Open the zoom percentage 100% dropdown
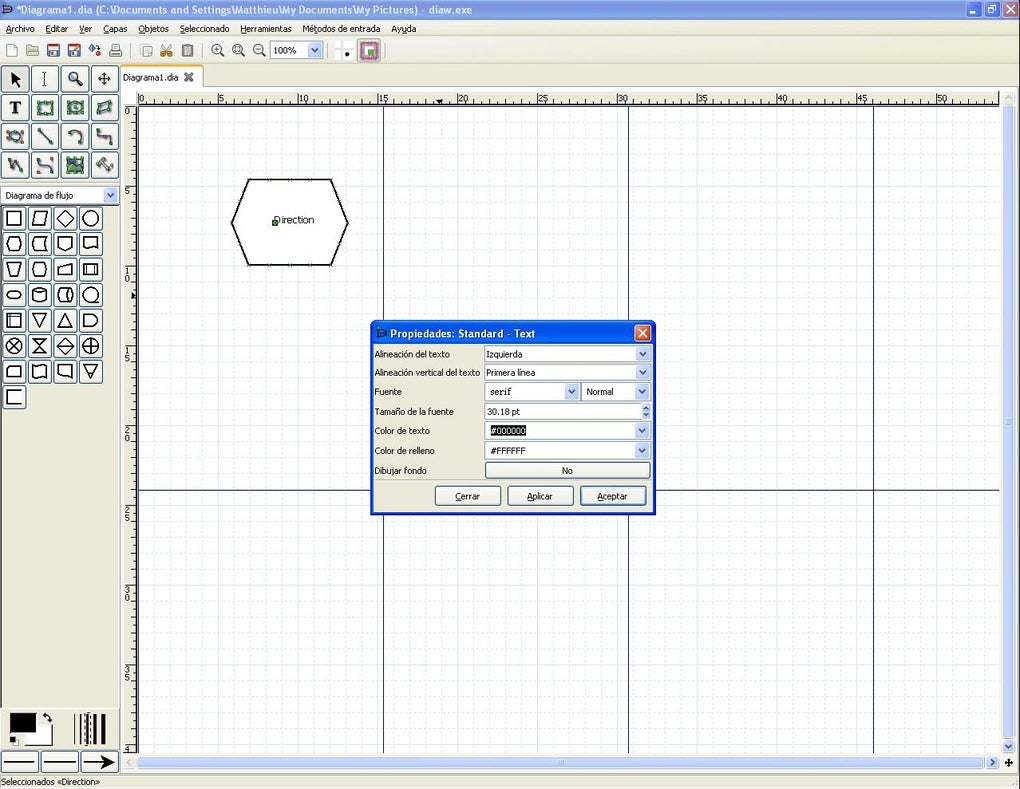Image resolution: width=1020 pixels, height=789 pixels. pos(315,50)
